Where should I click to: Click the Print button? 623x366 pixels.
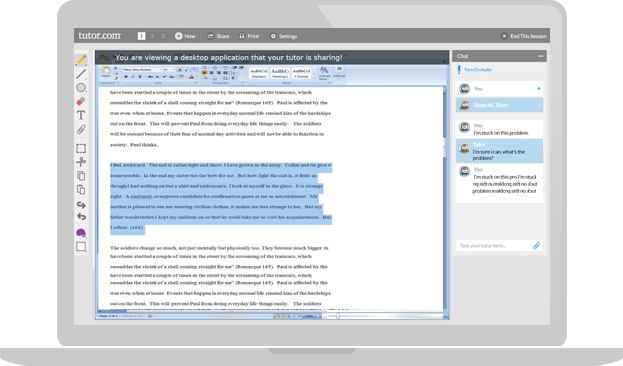click(x=249, y=36)
